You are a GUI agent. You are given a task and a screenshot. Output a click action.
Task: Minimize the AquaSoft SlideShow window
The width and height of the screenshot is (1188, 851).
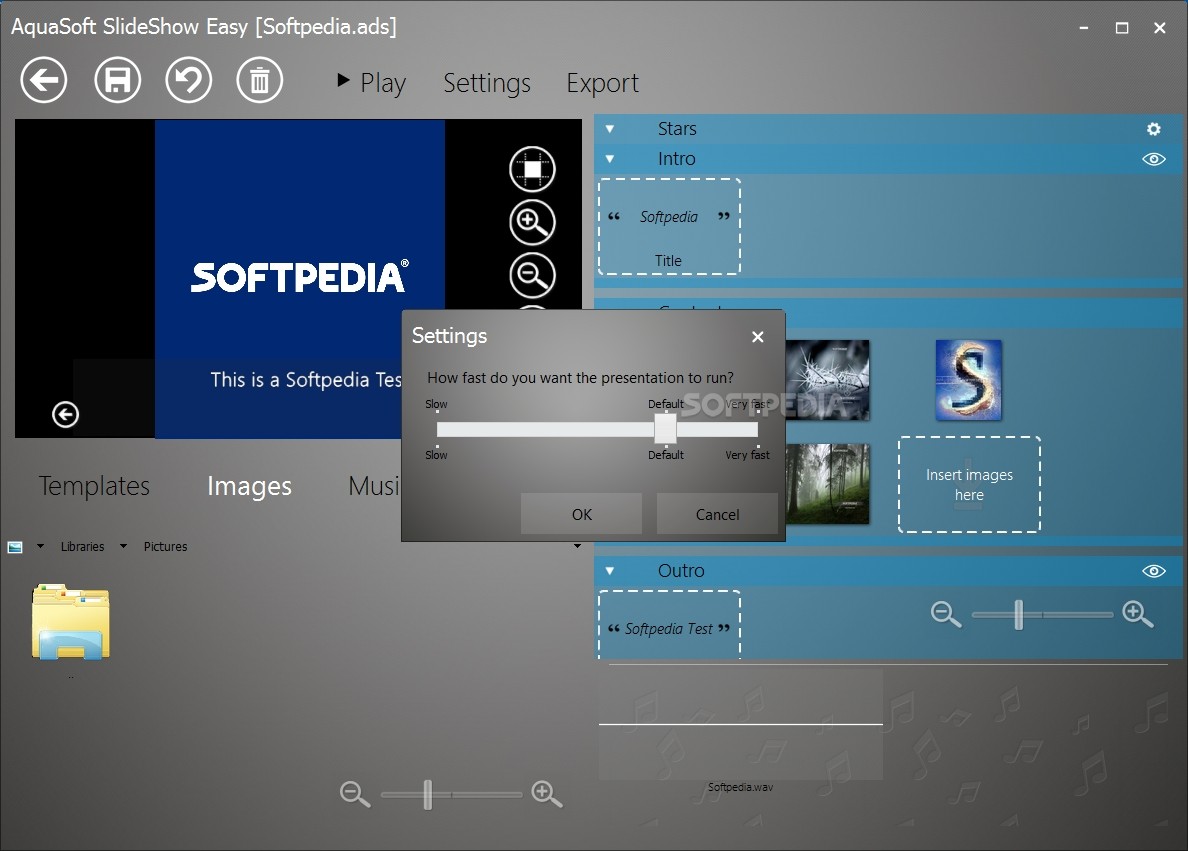[x=1083, y=28]
